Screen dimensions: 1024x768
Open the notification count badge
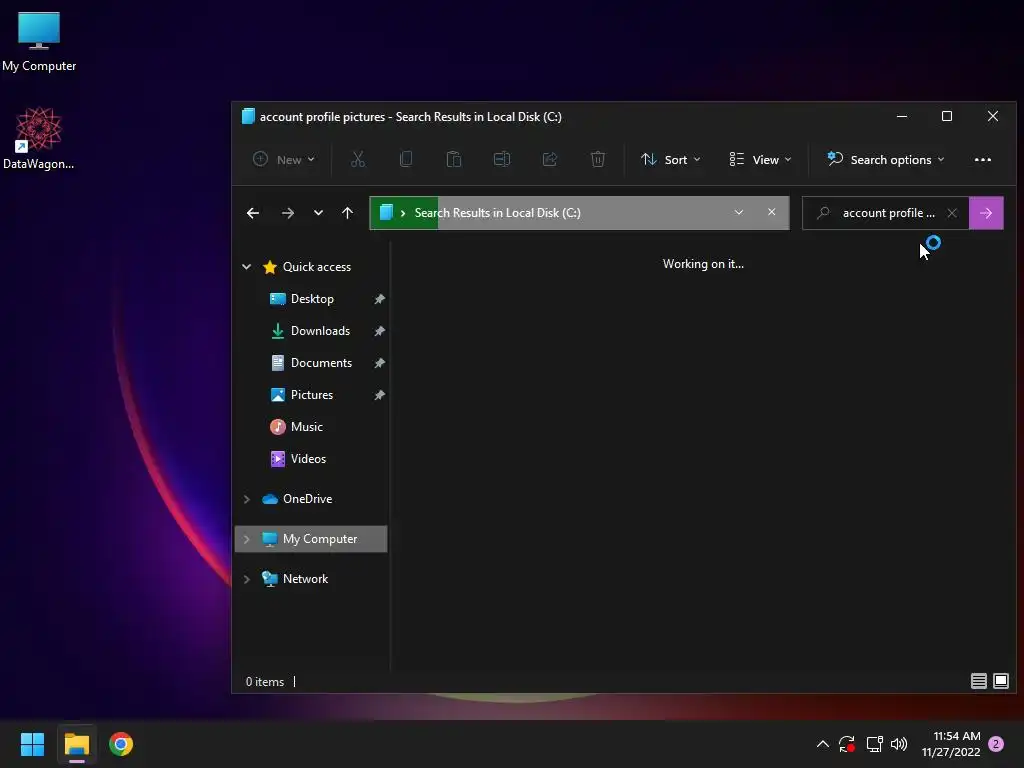996,744
